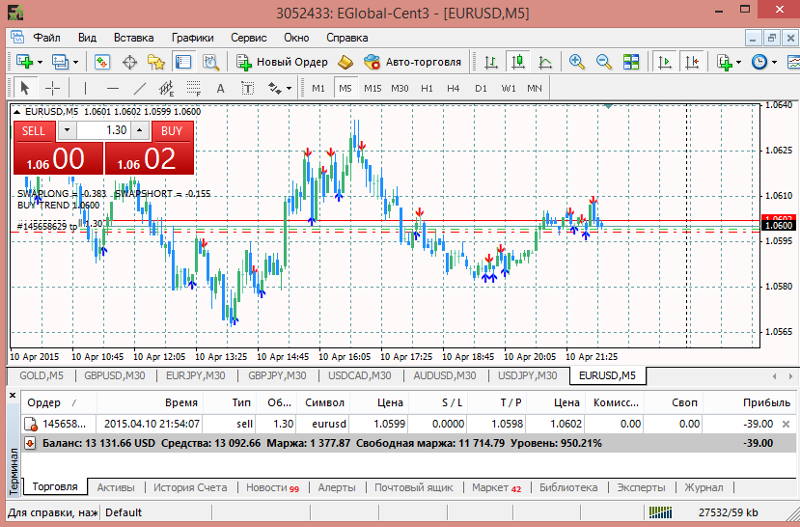This screenshot has width=800, height=527.
Task: Switch to USDJPY,M30 chart tab
Action: pos(528,376)
